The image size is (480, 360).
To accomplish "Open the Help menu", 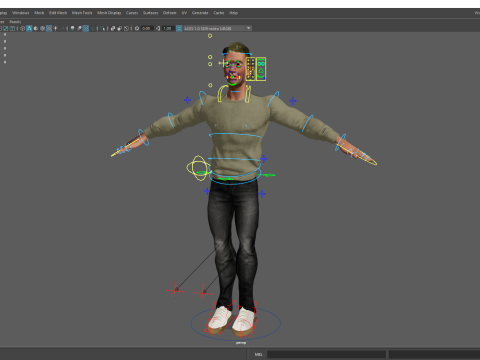I will click(x=233, y=13).
